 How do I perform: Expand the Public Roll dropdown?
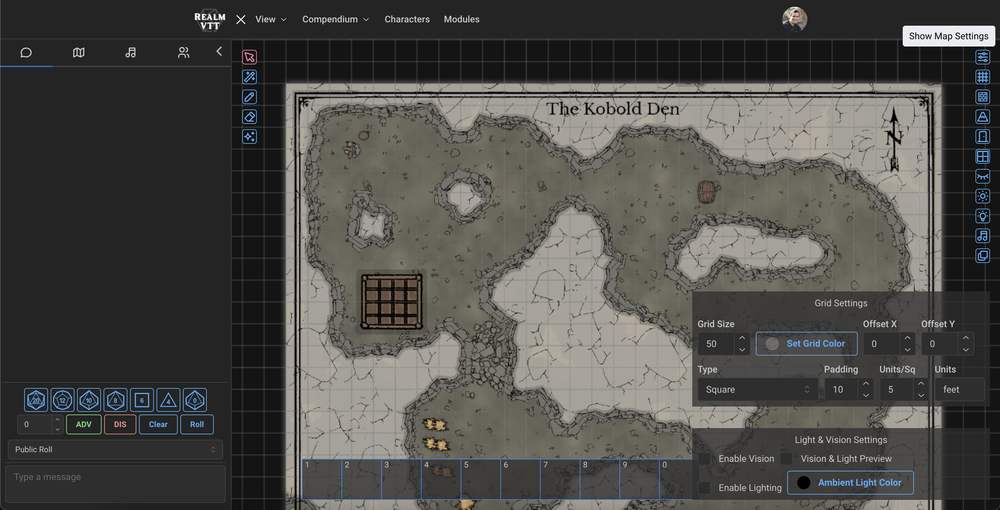tap(115, 450)
